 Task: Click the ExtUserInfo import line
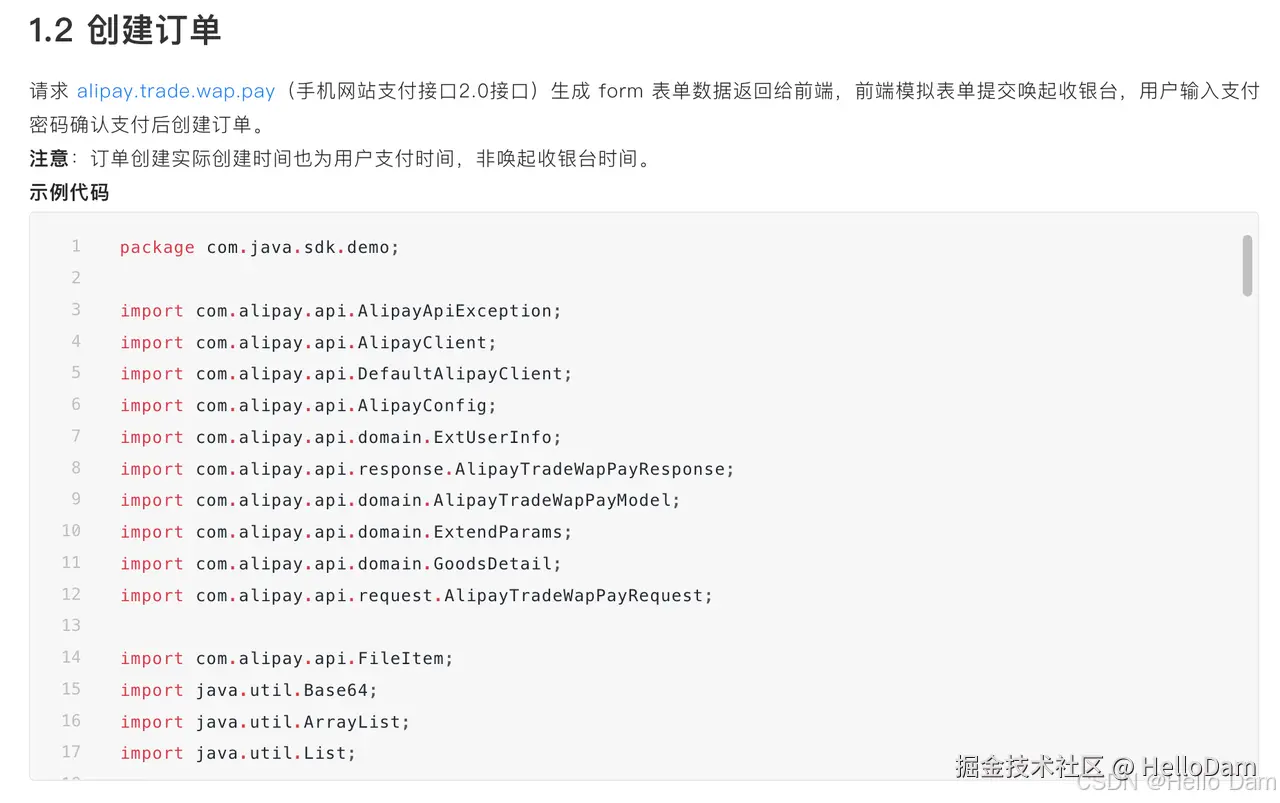(x=341, y=437)
